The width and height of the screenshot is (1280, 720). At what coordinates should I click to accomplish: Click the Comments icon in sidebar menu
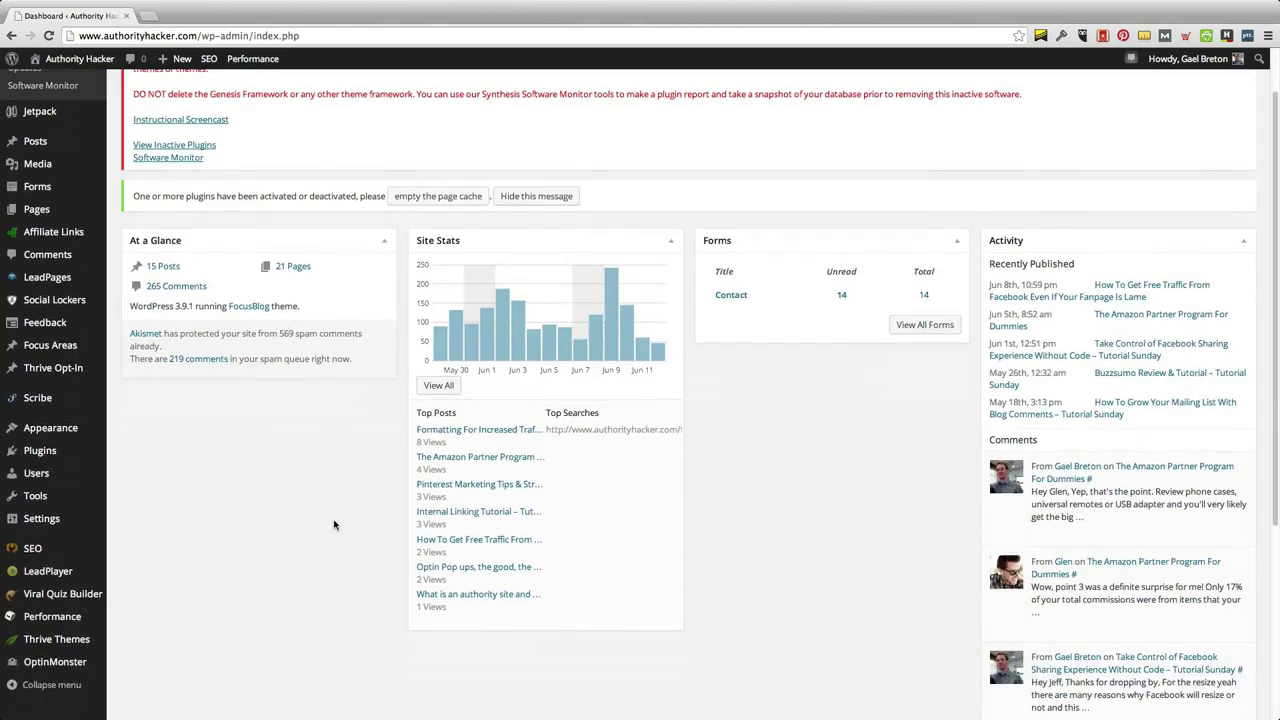coord(12,255)
